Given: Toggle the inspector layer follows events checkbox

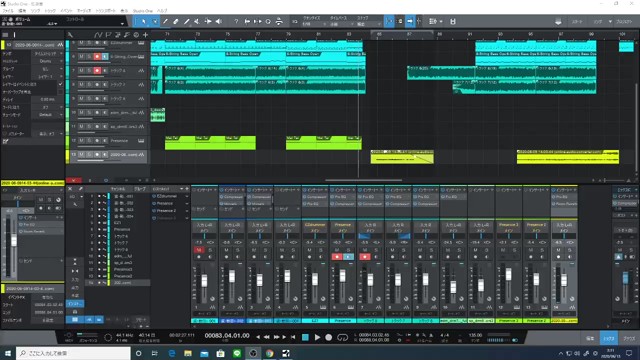Looking at the screenshot, I should click(60, 84).
